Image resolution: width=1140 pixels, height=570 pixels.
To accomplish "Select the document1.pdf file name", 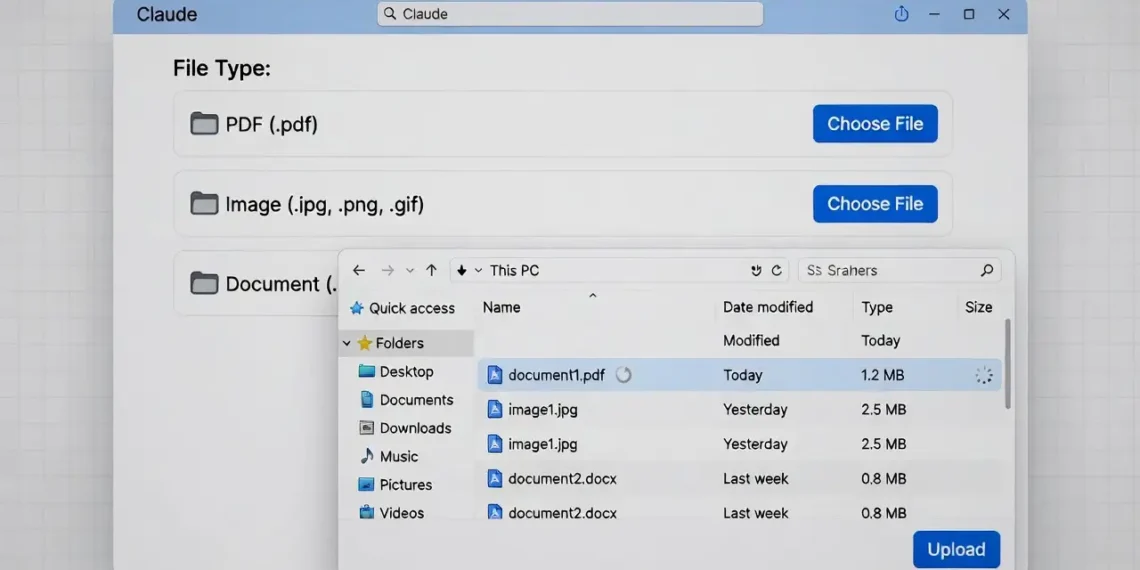I will coord(556,375).
